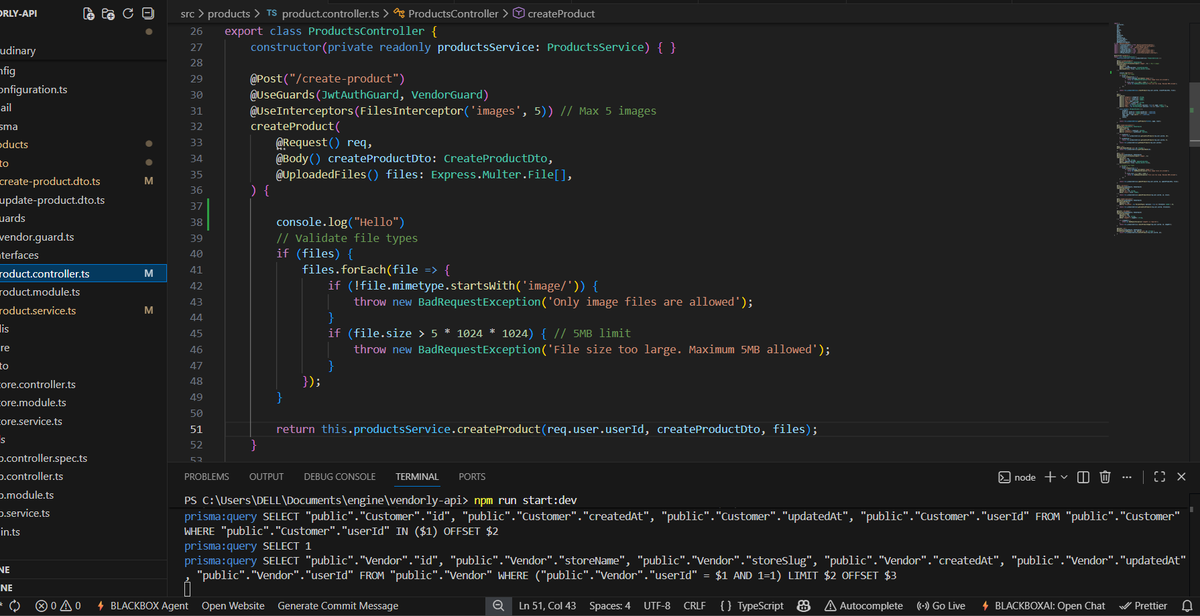Close the terminal panel
Viewport: 1200px width, 616px height.
[x=1181, y=477]
